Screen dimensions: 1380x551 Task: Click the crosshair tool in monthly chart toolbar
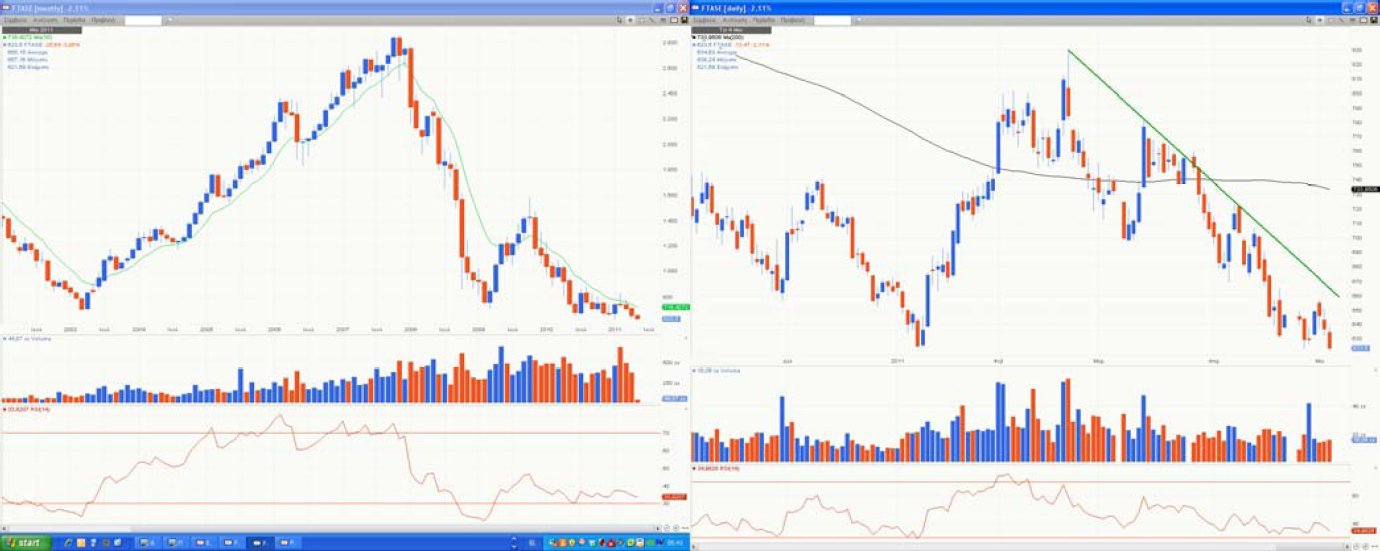tap(629, 20)
